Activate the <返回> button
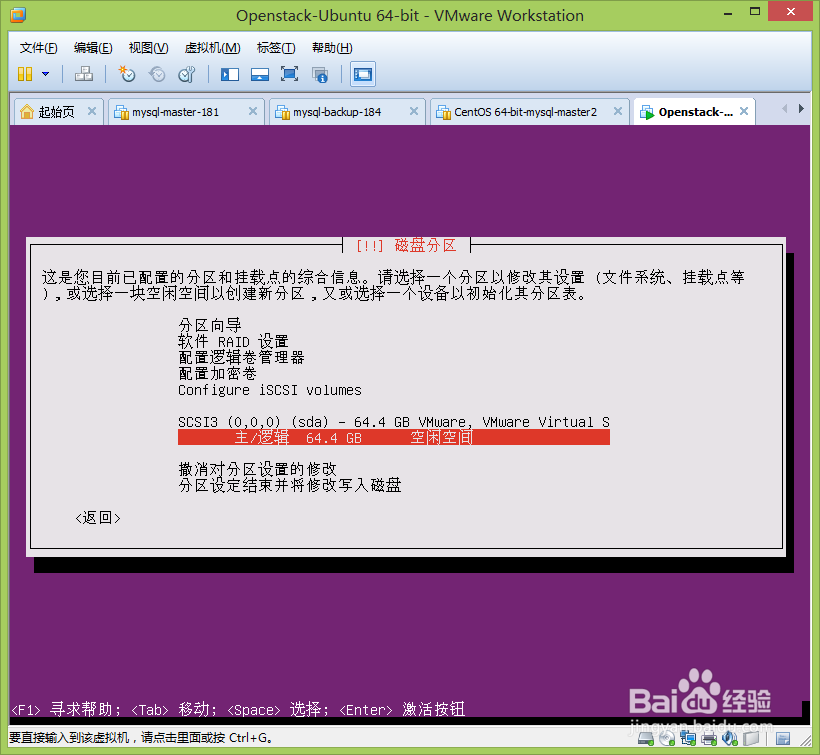The width and height of the screenshot is (820, 755). point(97,518)
